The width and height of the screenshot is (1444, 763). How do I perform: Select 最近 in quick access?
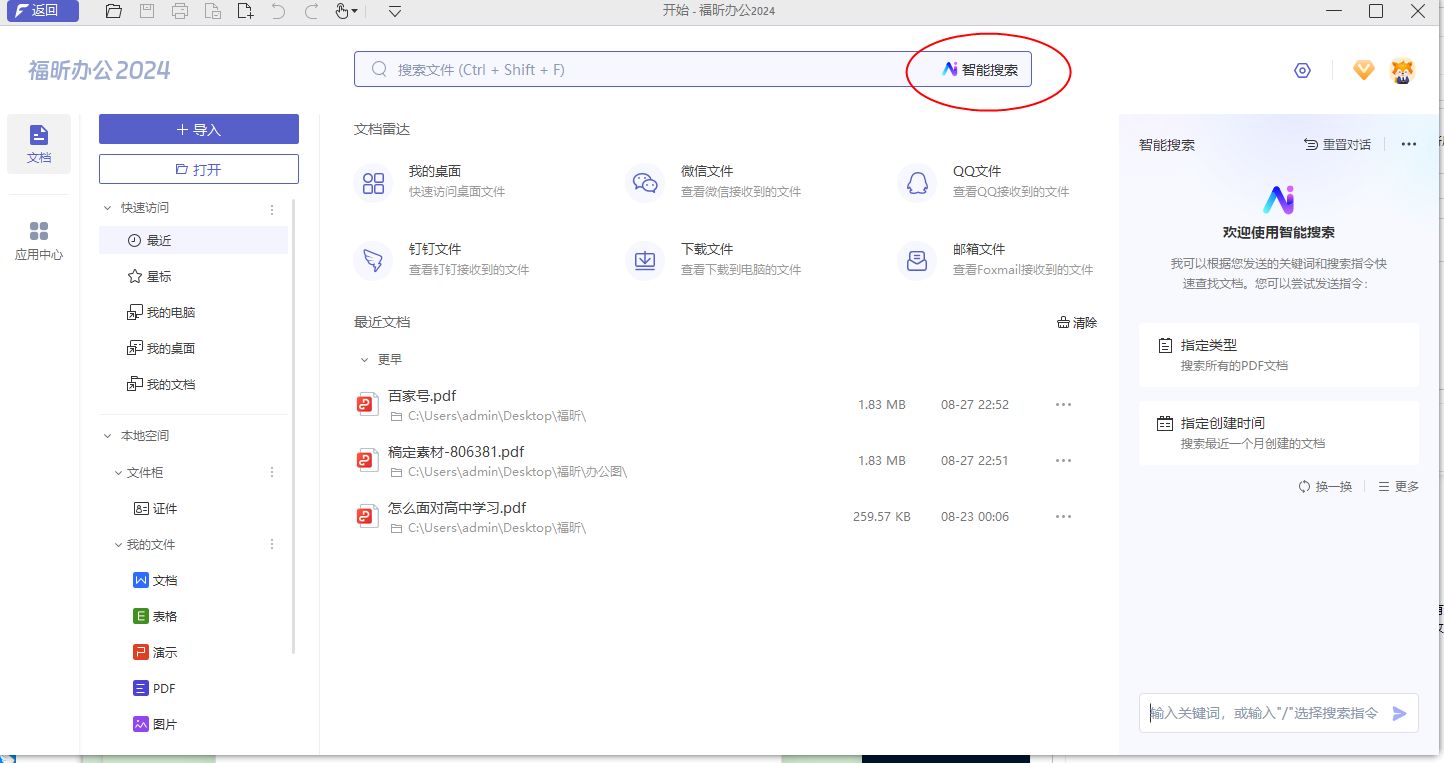193,240
